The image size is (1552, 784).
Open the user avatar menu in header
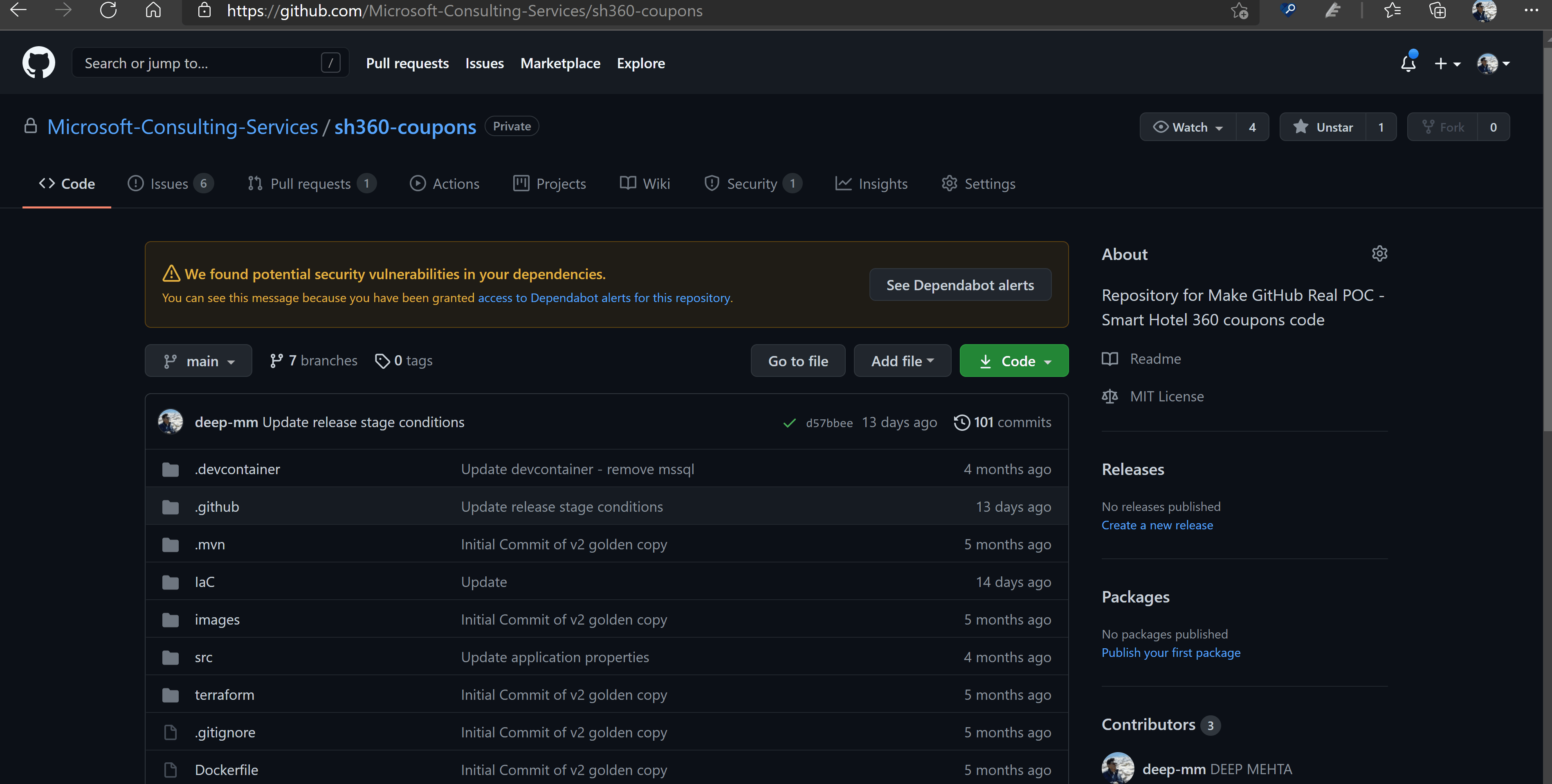pyautogui.click(x=1494, y=63)
